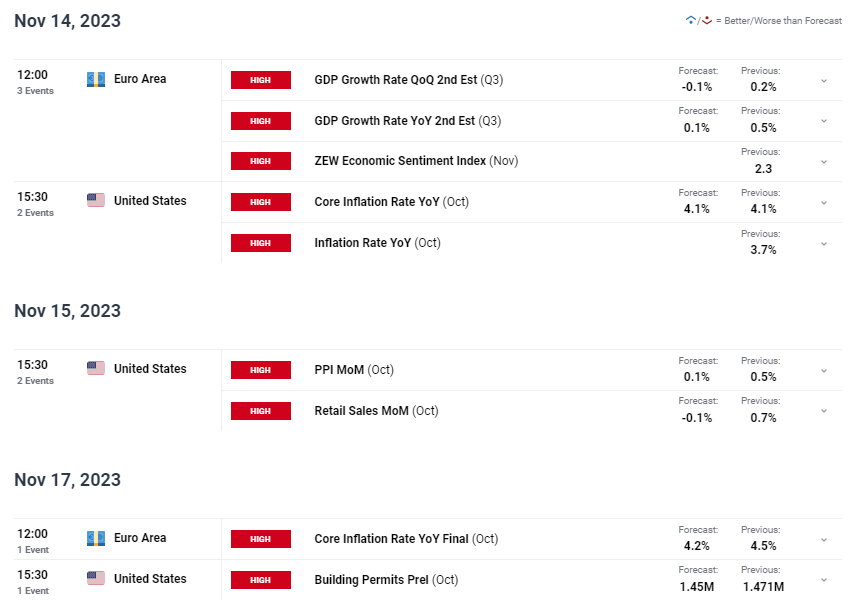The image size is (855, 610).
Task: Click HIGH badge beside ZEW Economic Sentiment Index
Action: [261, 161]
